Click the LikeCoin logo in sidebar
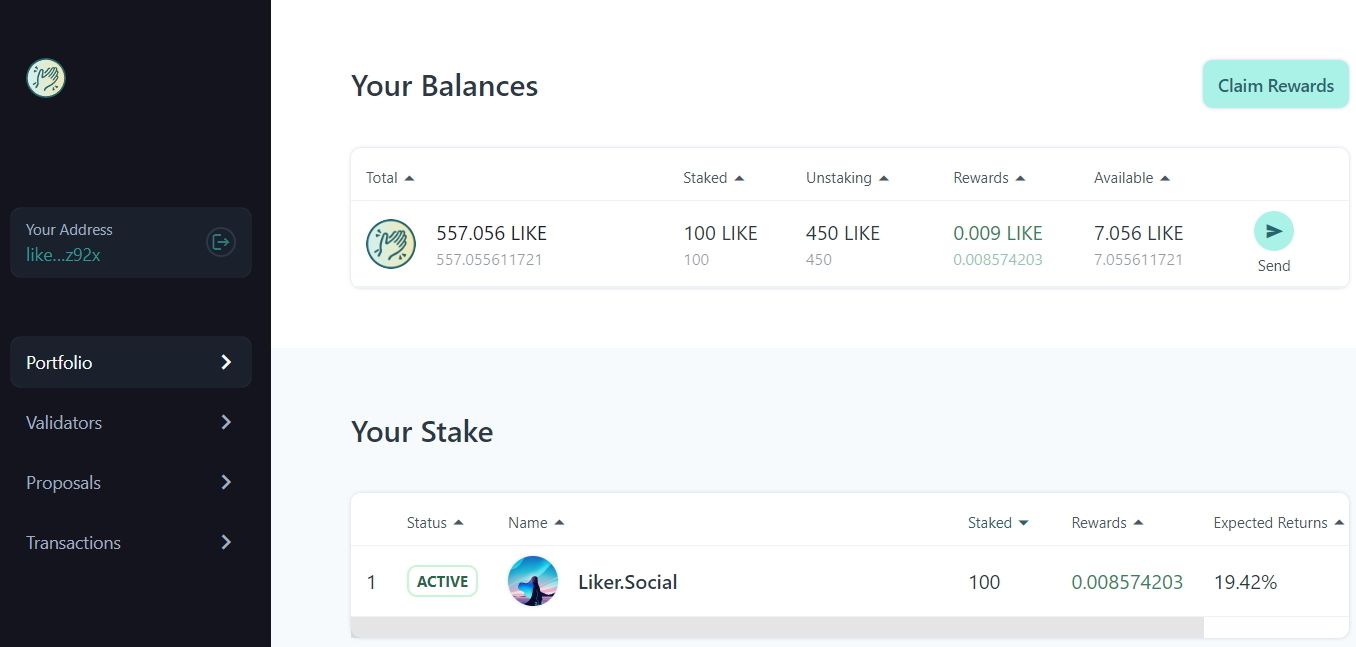The width and height of the screenshot is (1356, 647). point(46,78)
